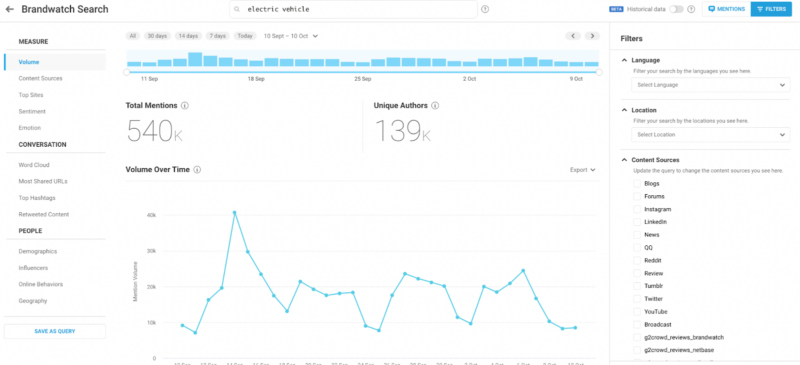800x365 pixels.
Task: Check the Review content source
Action: coord(637,273)
